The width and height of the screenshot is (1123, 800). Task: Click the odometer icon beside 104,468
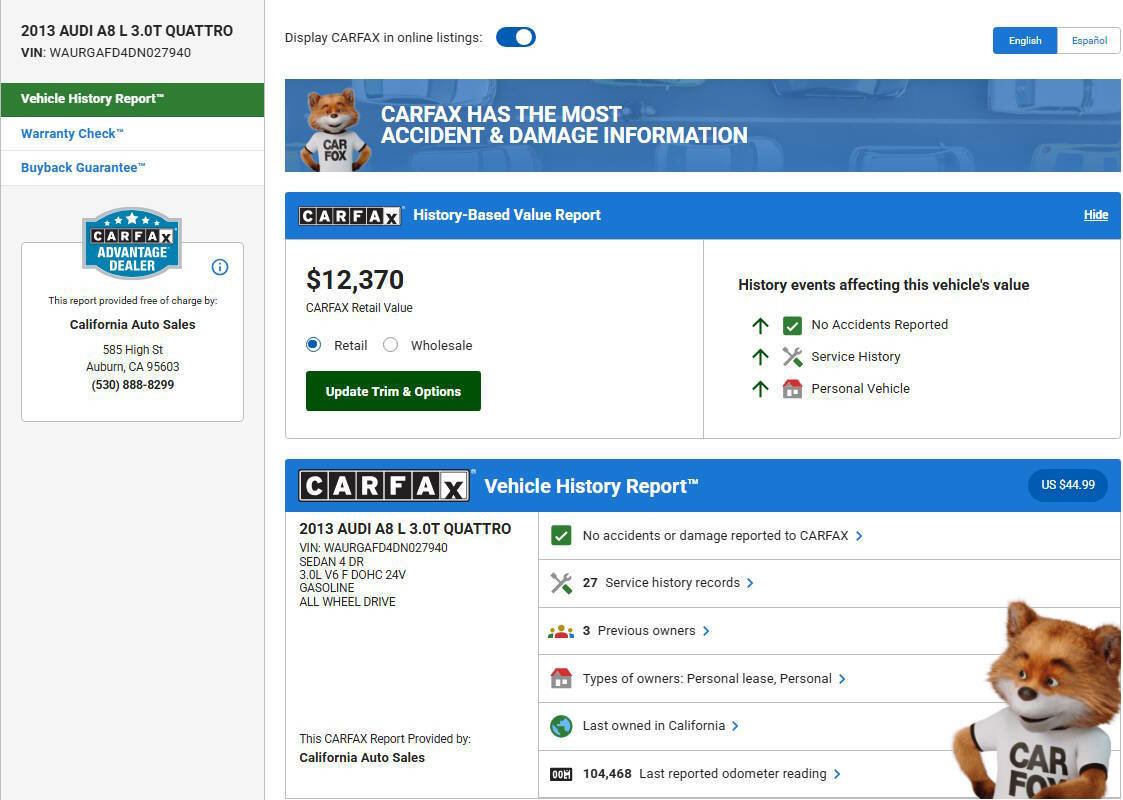561,774
